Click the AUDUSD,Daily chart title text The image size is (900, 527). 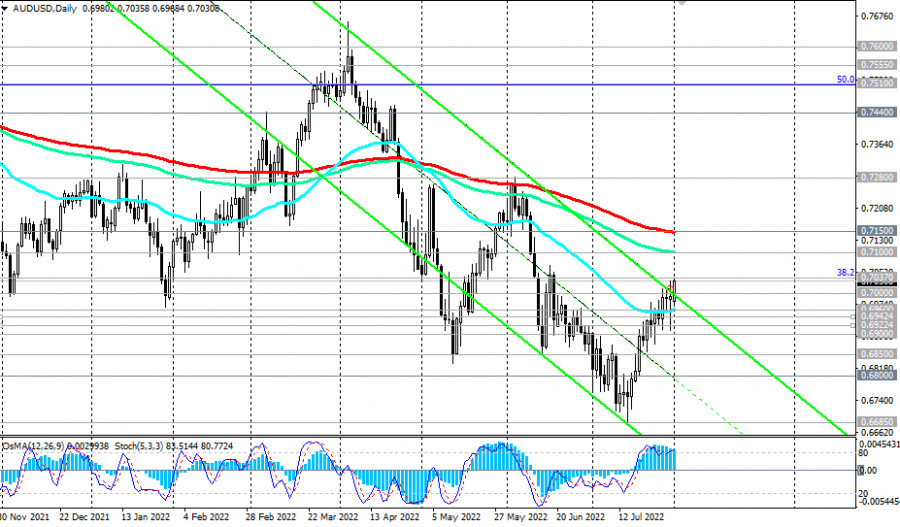43,7
